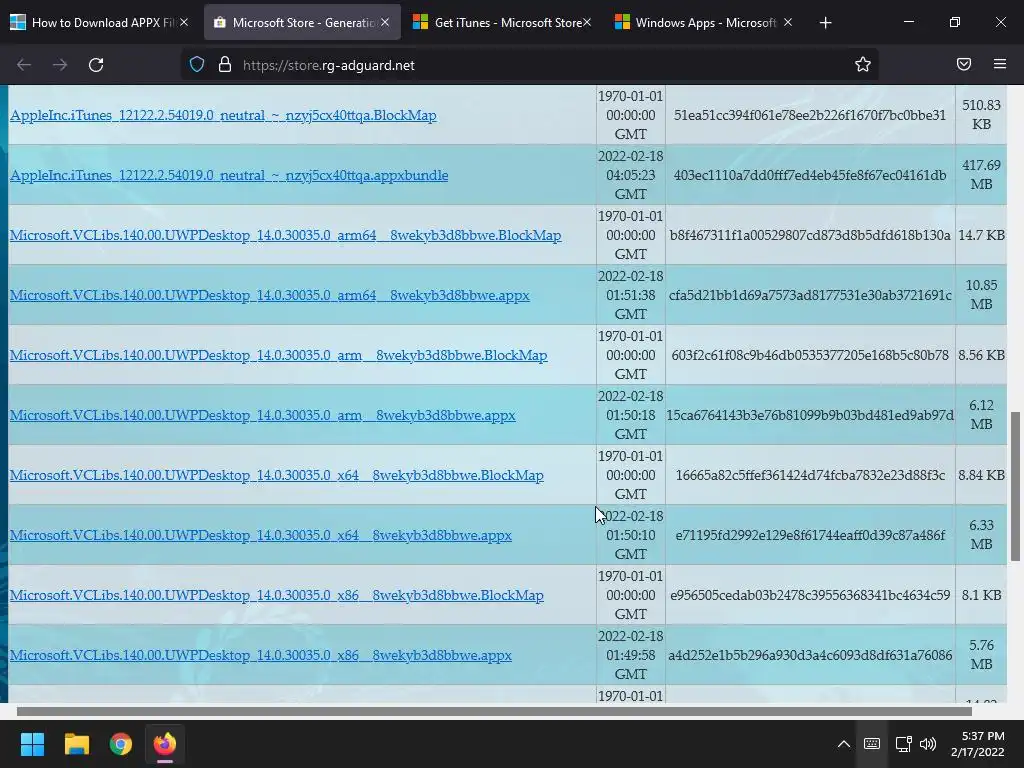The height and width of the screenshot is (768, 1024).
Task: Download the AppleInc.iTunes neutral BlockMap file
Action: (223, 116)
